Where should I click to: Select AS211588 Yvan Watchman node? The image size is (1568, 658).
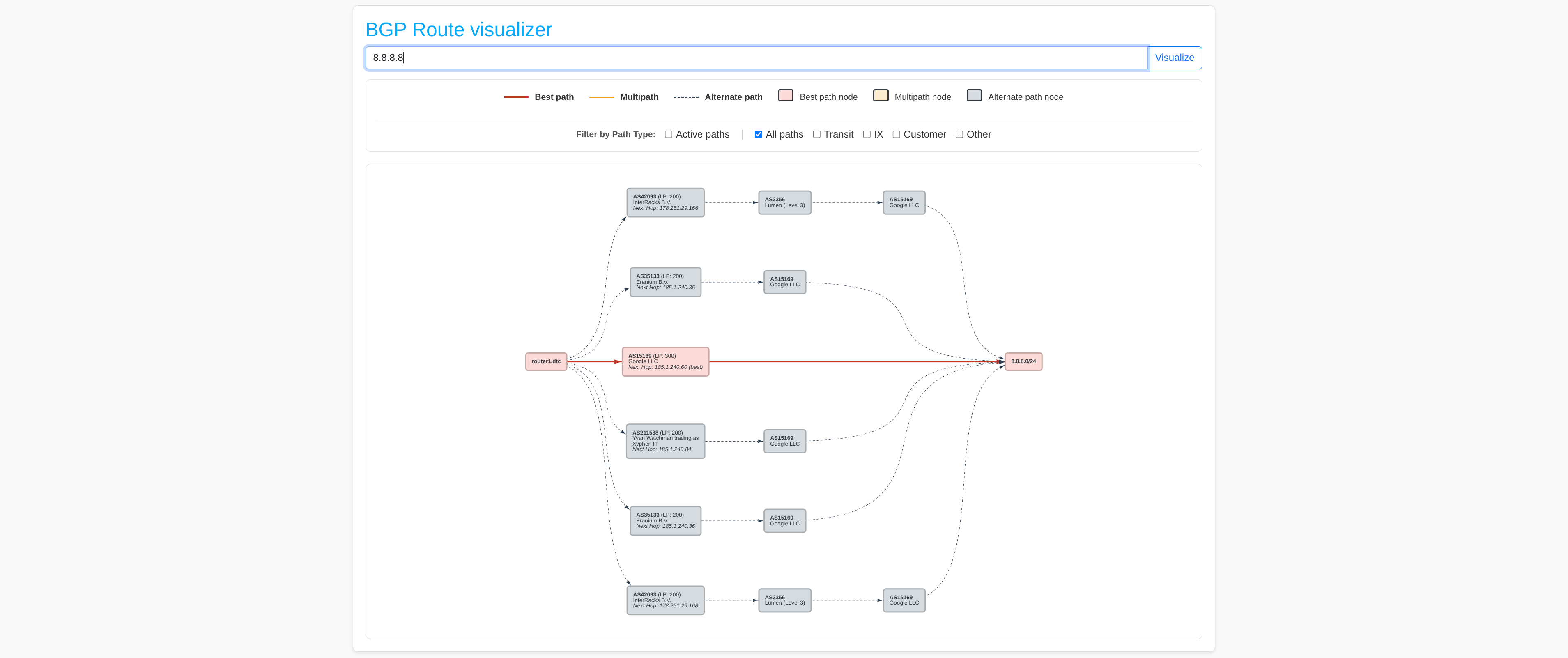pyautogui.click(x=665, y=441)
